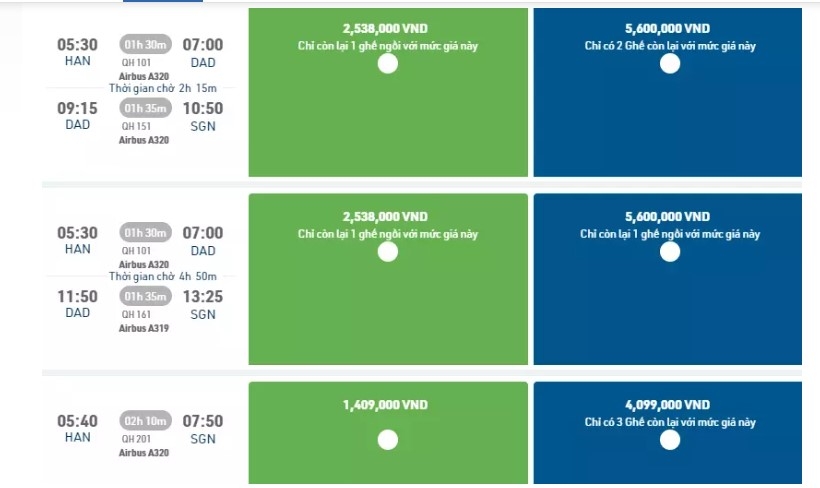
Task: Click the 01h 35m badge on flight QH 161
Action: coord(146,296)
